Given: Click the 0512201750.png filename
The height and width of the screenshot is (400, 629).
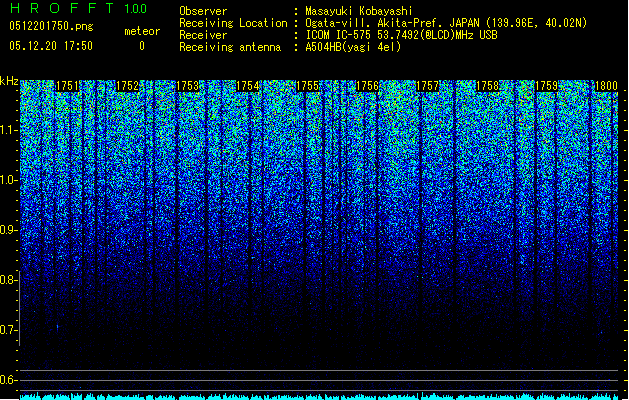Looking at the screenshot, I should (51, 26).
